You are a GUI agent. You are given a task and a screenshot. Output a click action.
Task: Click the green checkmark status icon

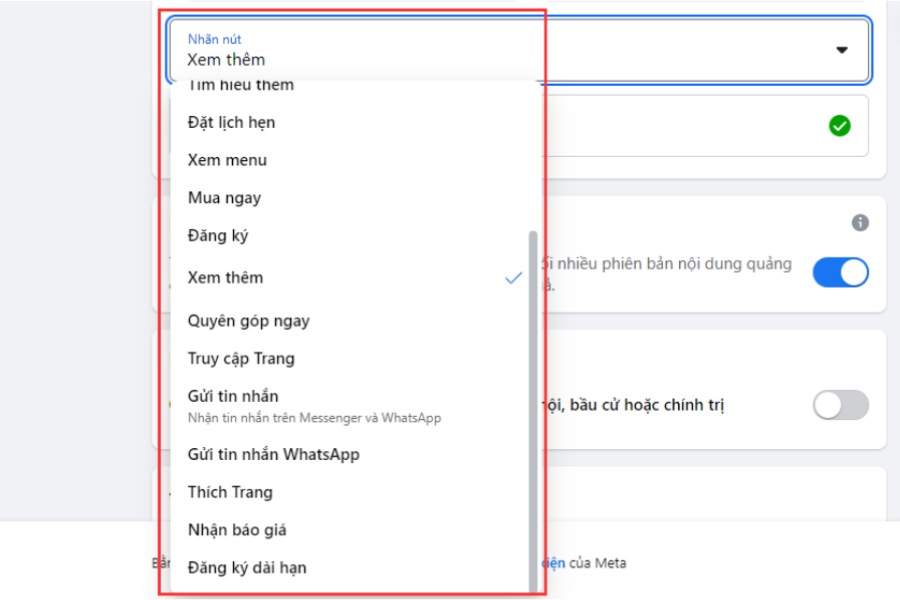[839, 125]
